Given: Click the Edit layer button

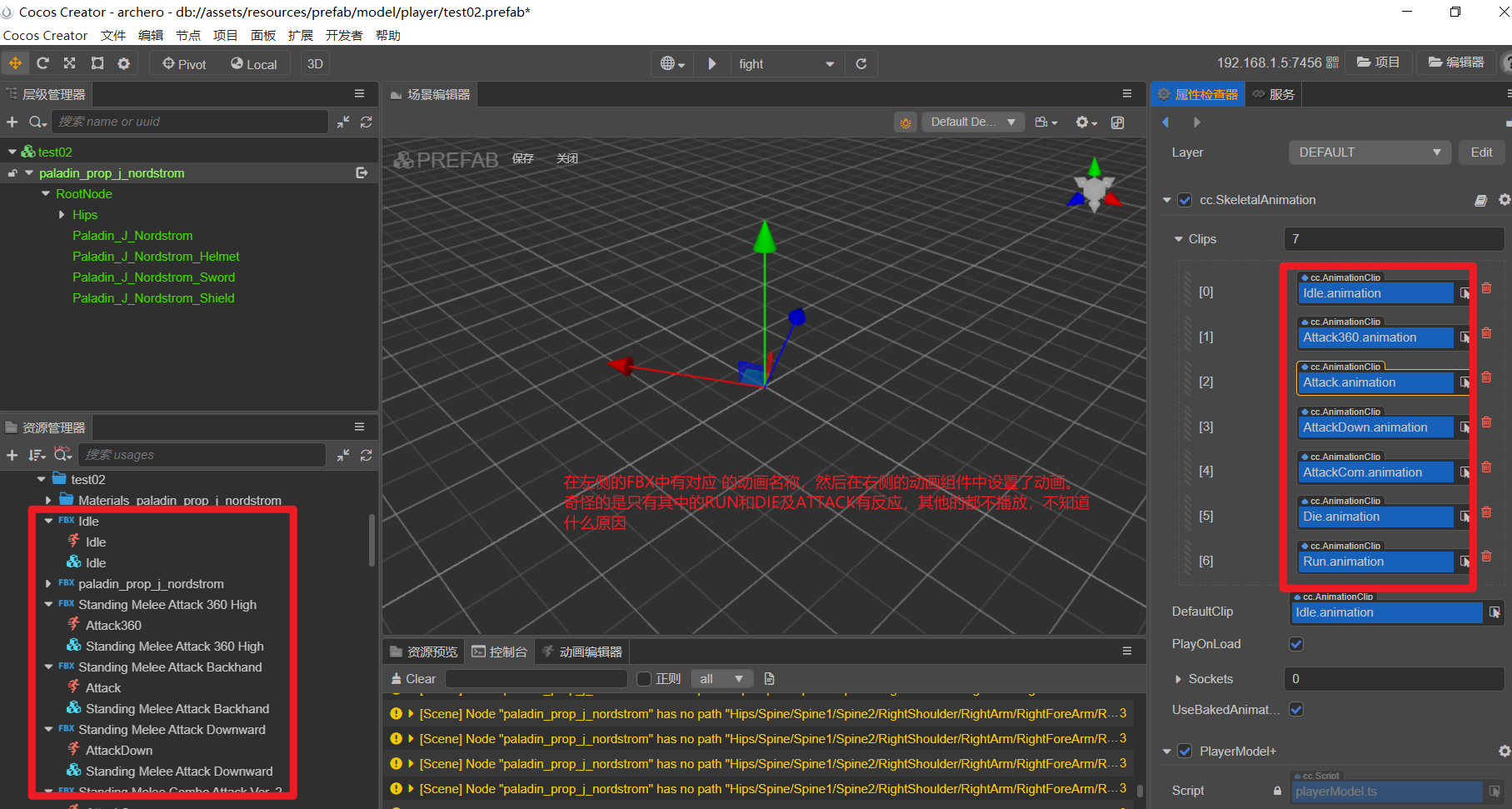Looking at the screenshot, I should pos(1481,152).
